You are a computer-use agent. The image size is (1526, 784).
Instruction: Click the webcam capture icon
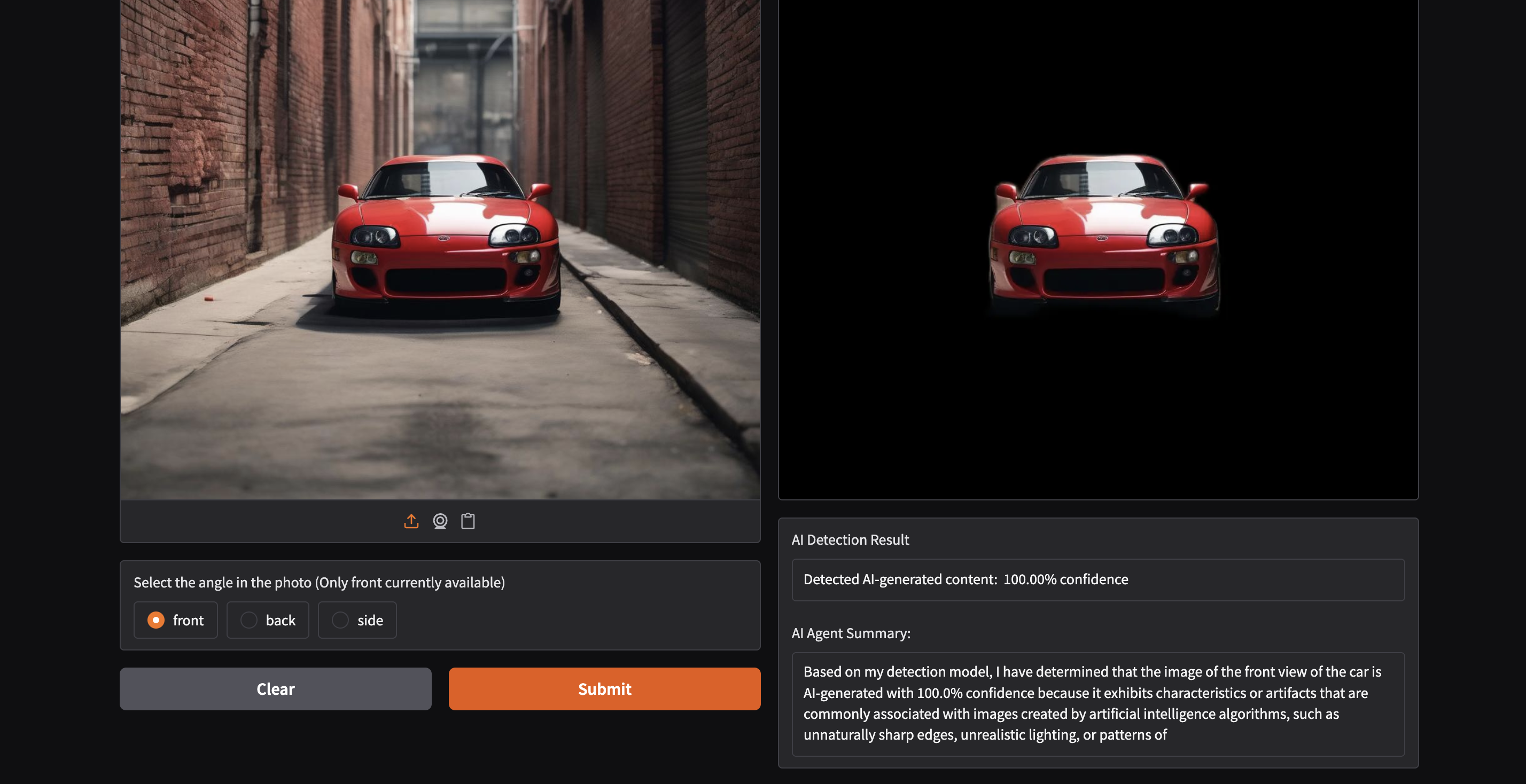point(440,521)
